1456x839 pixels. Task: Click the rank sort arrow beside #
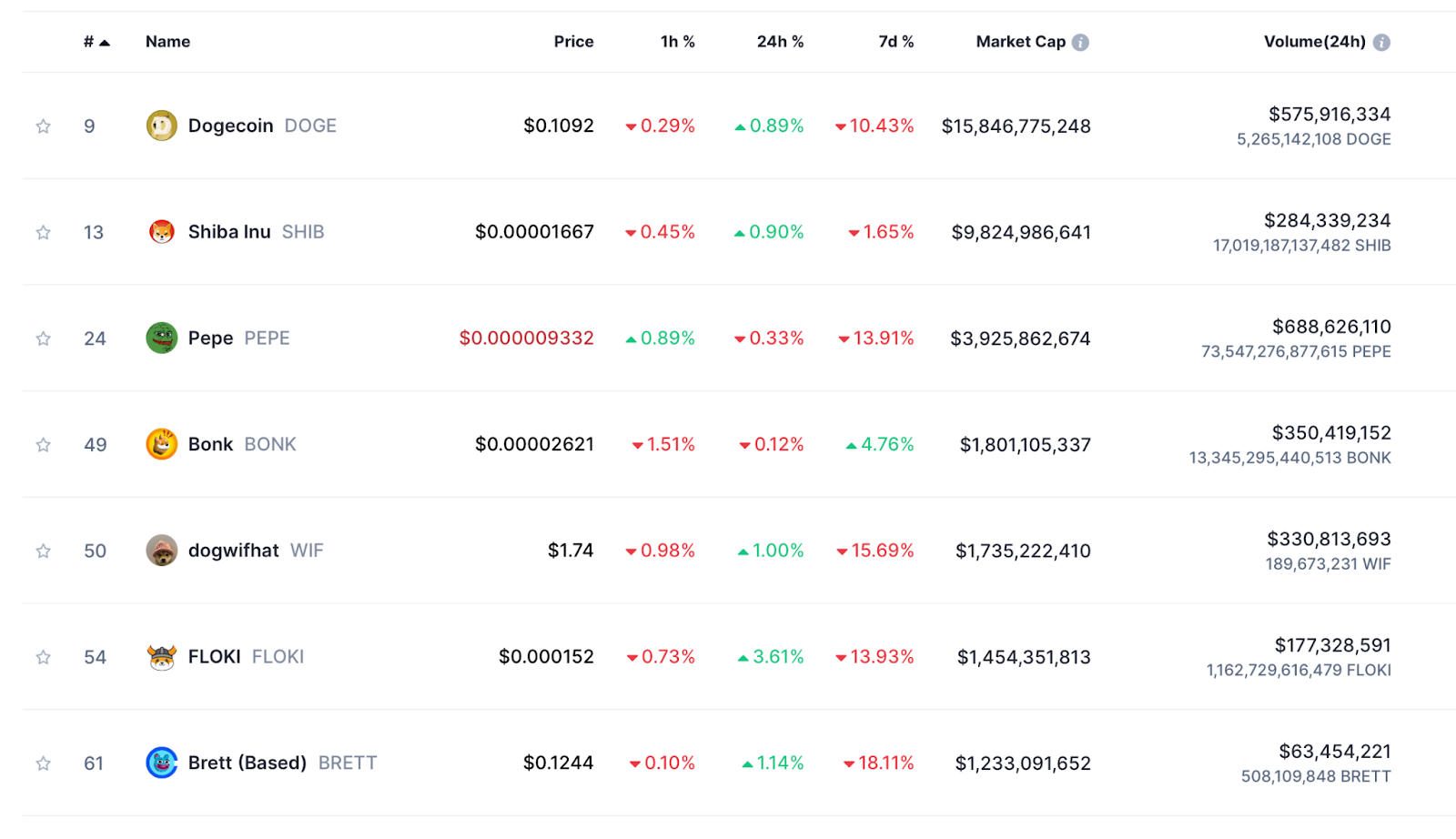click(105, 42)
